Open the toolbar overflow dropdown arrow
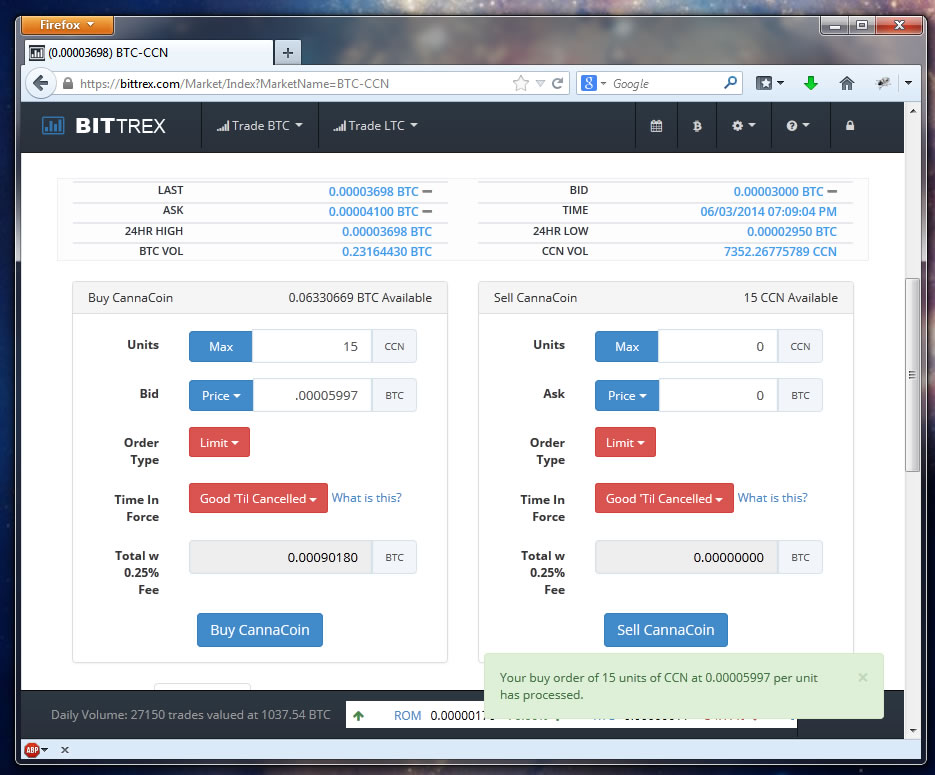The image size is (935, 775). (908, 83)
